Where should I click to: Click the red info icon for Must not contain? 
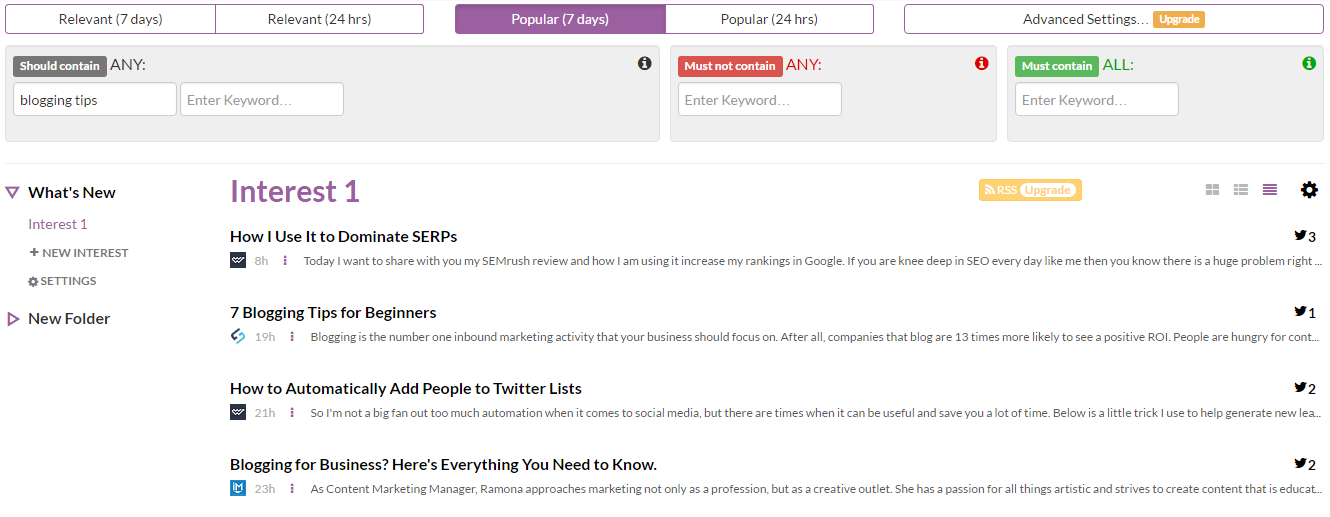pyautogui.click(x=981, y=63)
